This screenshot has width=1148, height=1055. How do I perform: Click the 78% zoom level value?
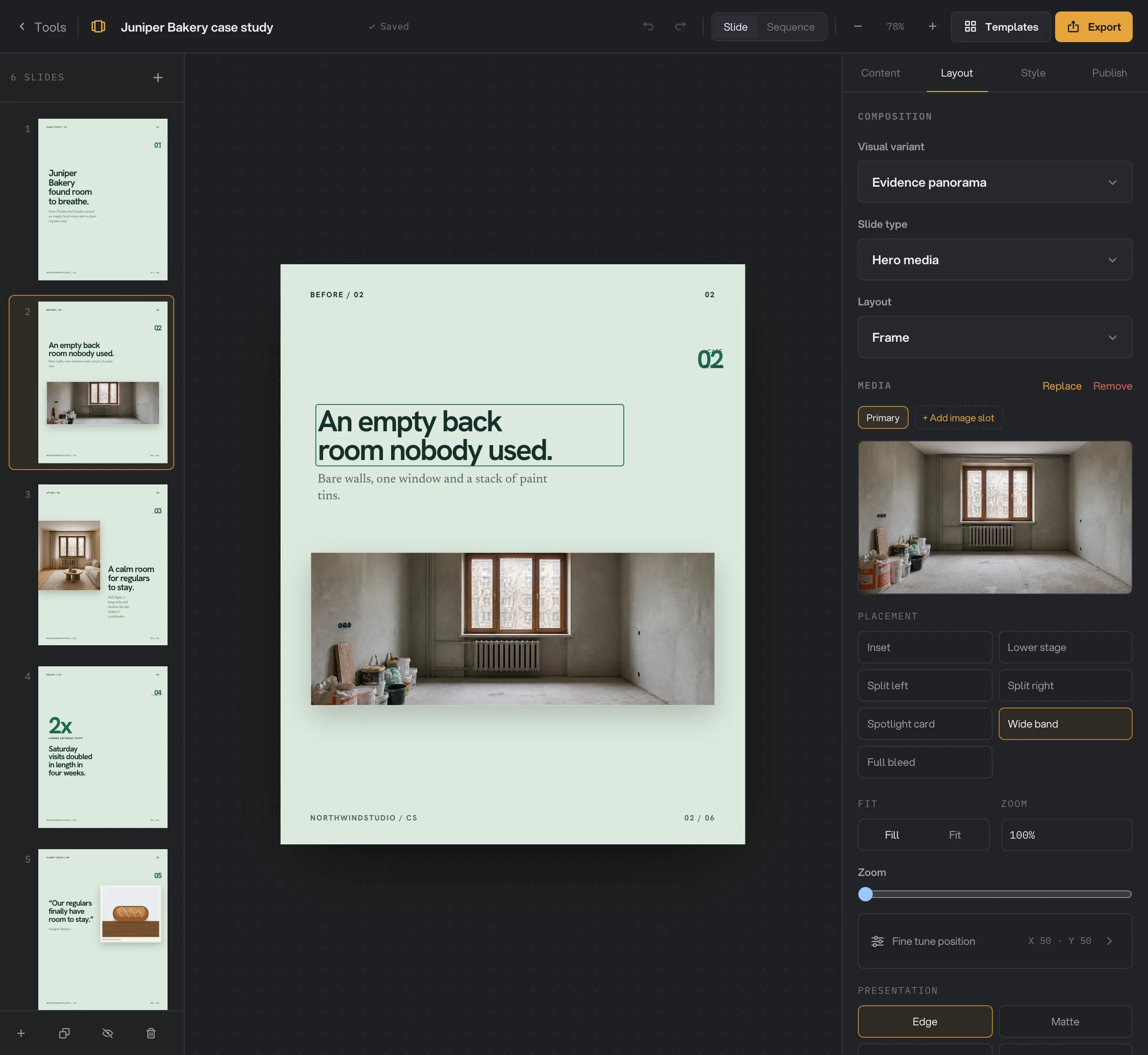pyautogui.click(x=895, y=27)
